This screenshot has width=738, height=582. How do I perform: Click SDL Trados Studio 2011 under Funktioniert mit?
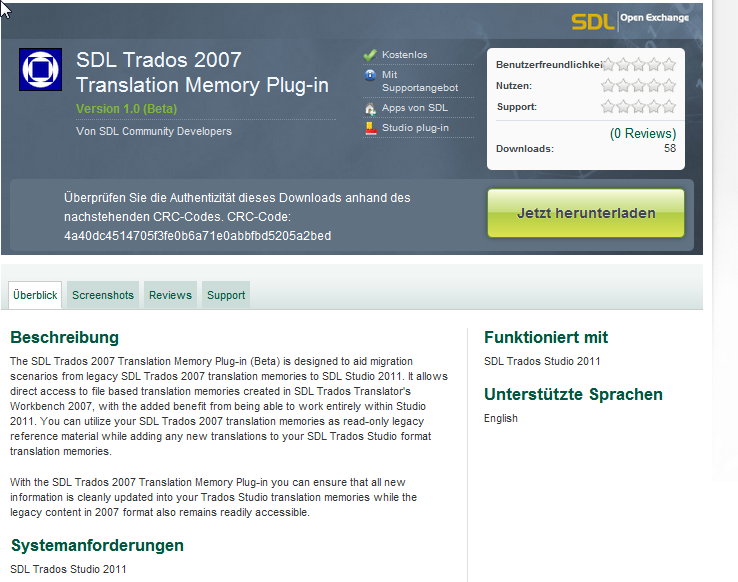pos(542,361)
